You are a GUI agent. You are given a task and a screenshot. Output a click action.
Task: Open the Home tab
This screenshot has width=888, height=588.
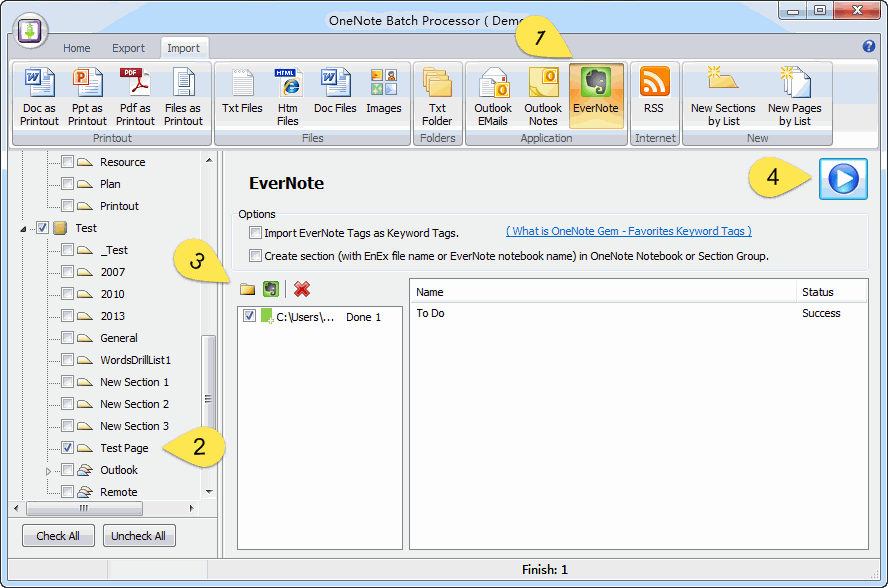click(x=77, y=46)
